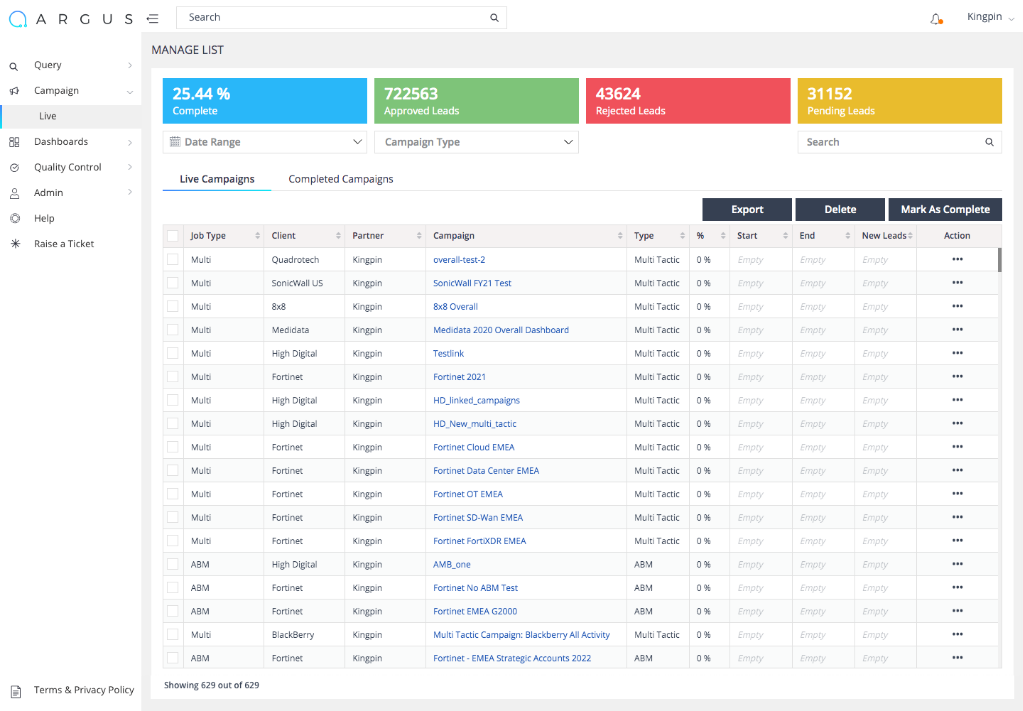Click the calendar icon in Date Range
Image resolution: width=1023 pixels, height=711 pixels.
[x=175, y=142]
